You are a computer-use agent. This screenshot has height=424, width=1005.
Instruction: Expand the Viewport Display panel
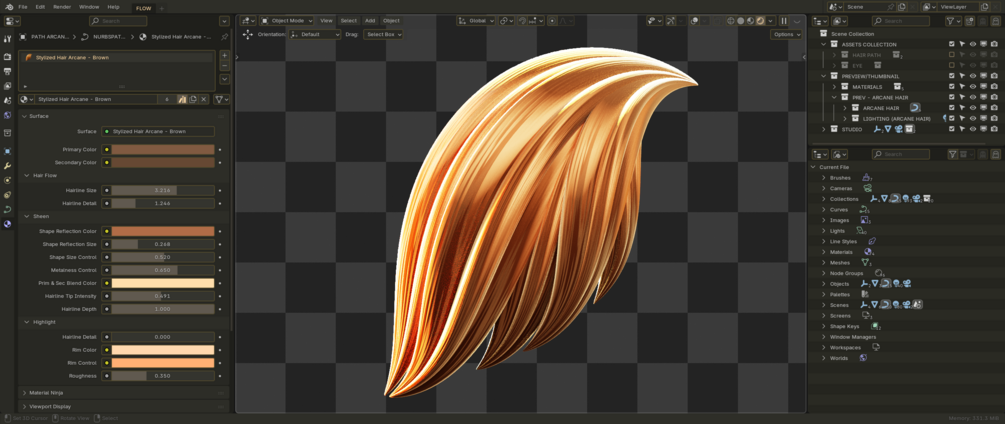pos(24,407)
